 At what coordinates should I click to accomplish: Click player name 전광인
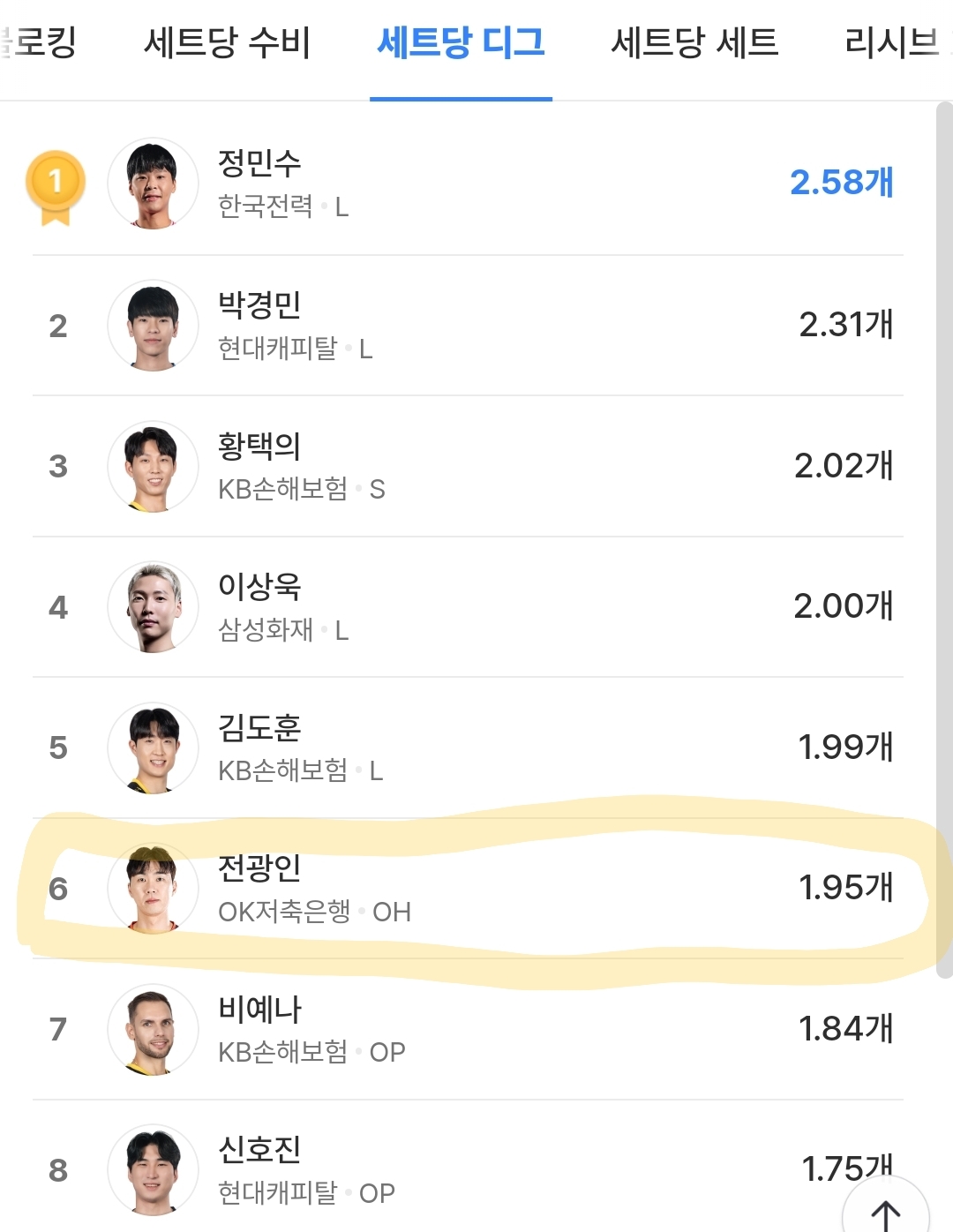(x=259, y=868)
